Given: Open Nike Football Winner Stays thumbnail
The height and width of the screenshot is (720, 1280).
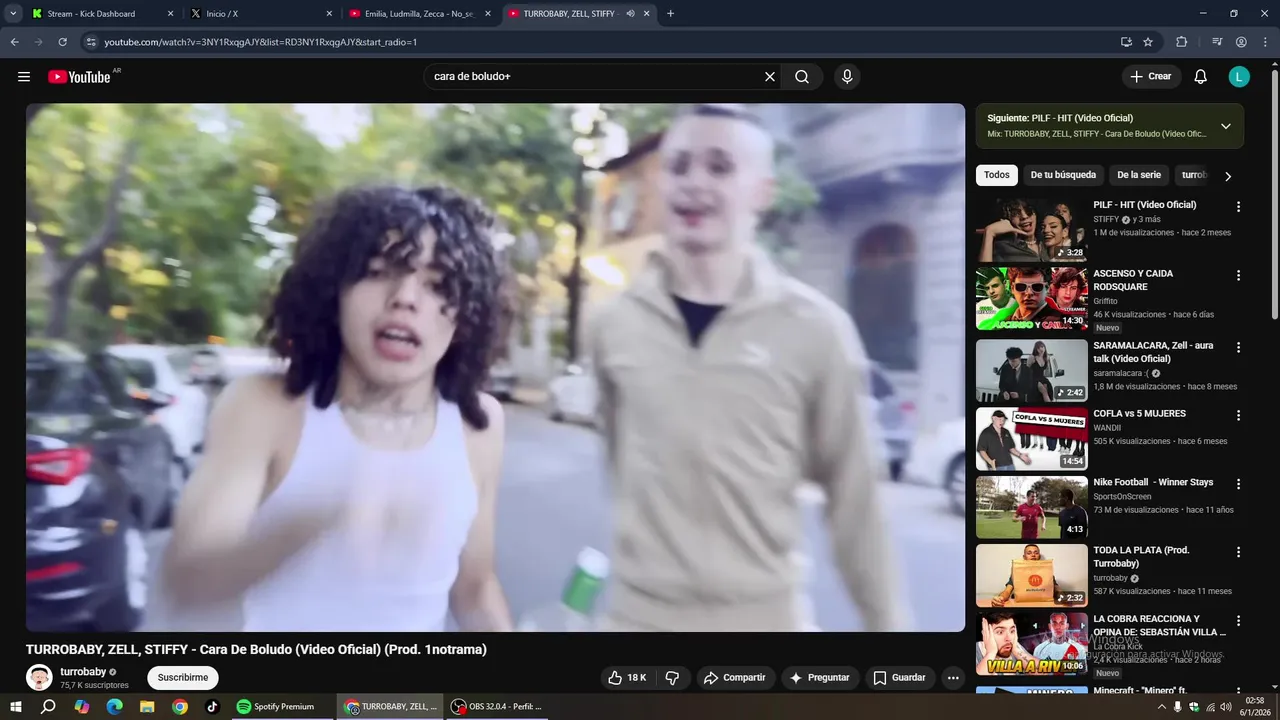Looking at the screenshot, I should point(1031,507).
